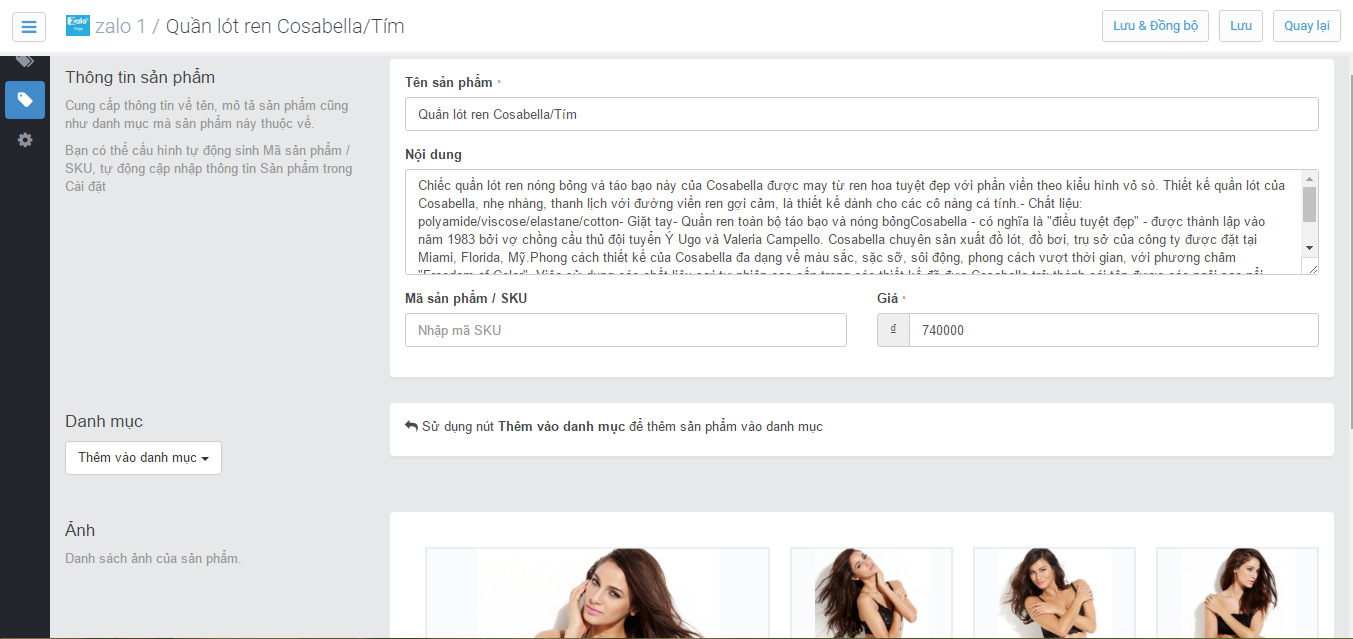Focus the Mã sản phẩm SKU field
The width and height of the screenshot is (1353, 639).
(x=625, y=330)
